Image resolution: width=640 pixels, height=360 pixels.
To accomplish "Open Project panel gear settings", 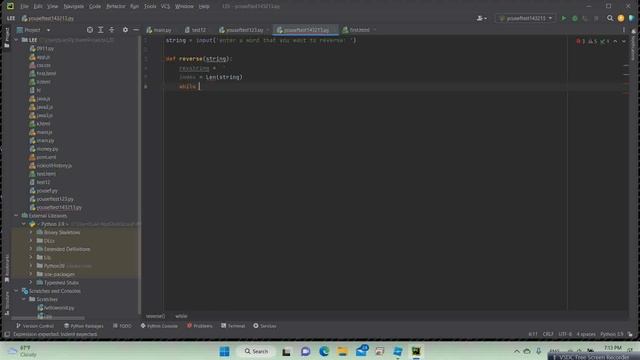I will 125,30.
